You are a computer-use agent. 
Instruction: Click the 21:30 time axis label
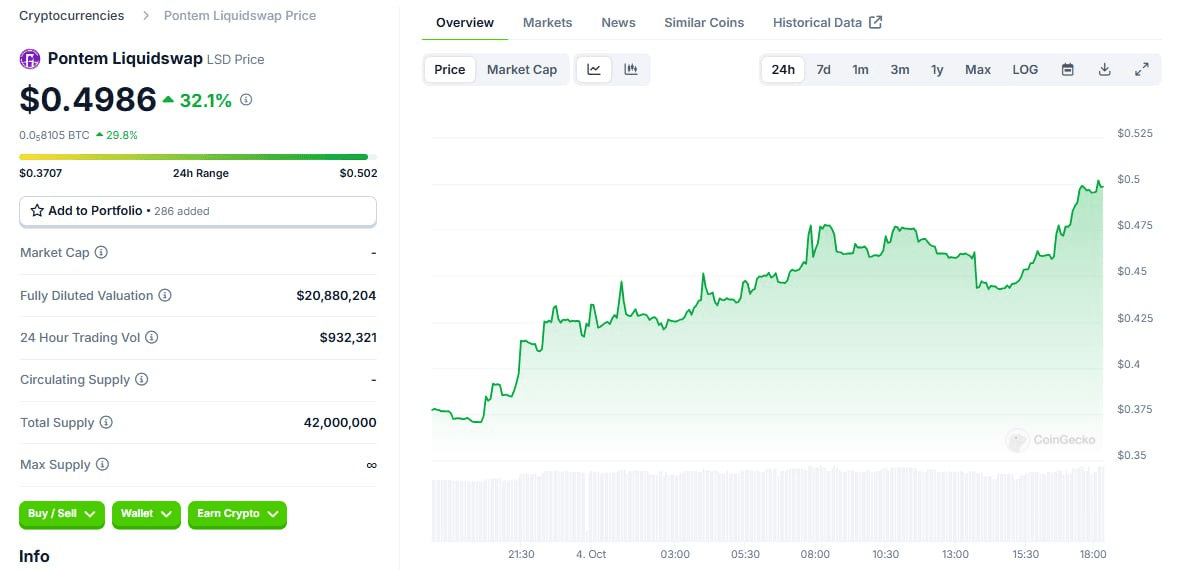[521, 554]
